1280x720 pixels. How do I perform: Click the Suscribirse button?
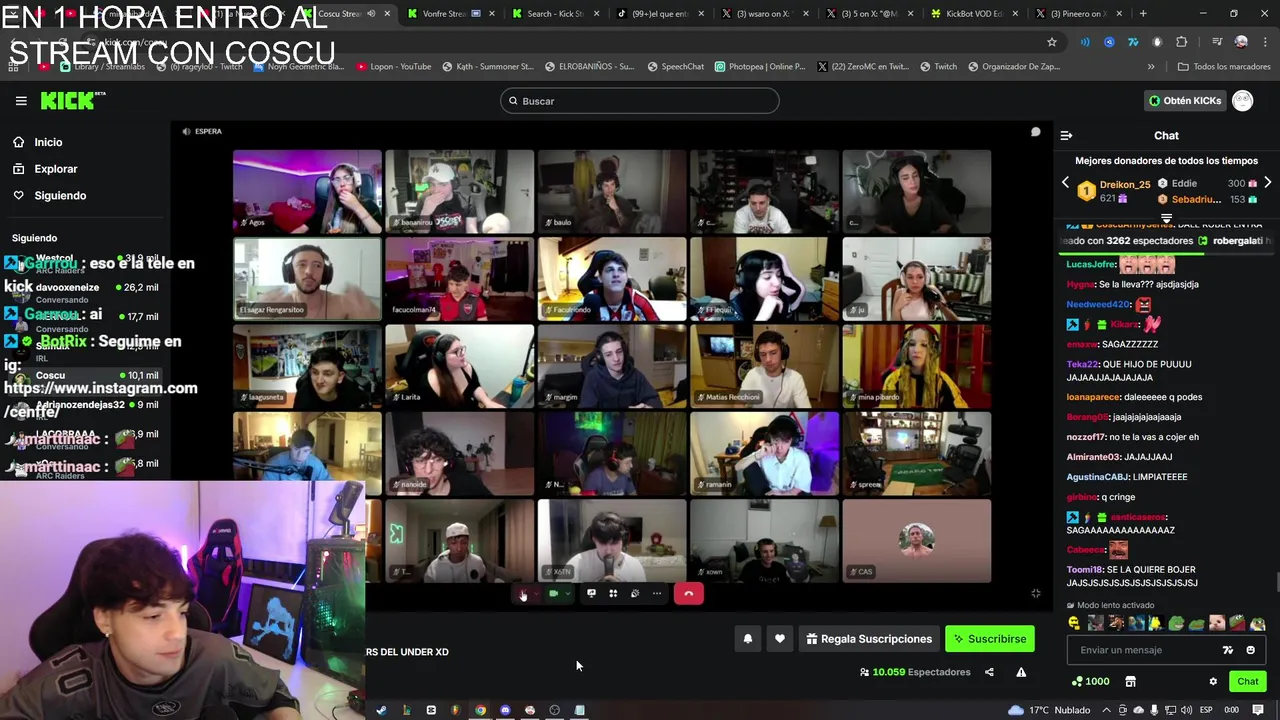coord(990,639)
